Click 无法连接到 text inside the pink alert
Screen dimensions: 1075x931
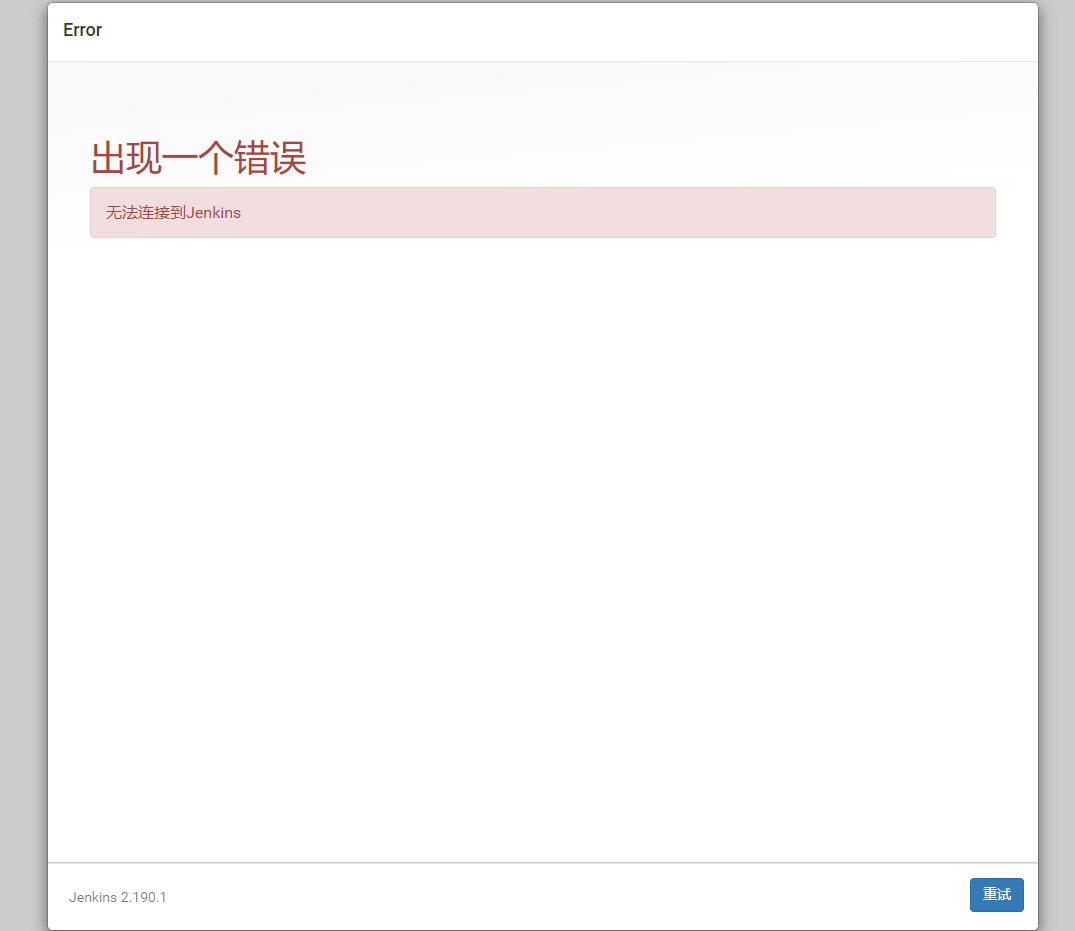145,212
